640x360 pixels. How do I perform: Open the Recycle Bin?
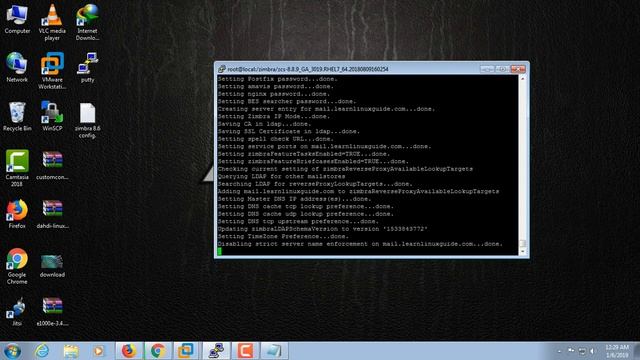click(17, 116)
